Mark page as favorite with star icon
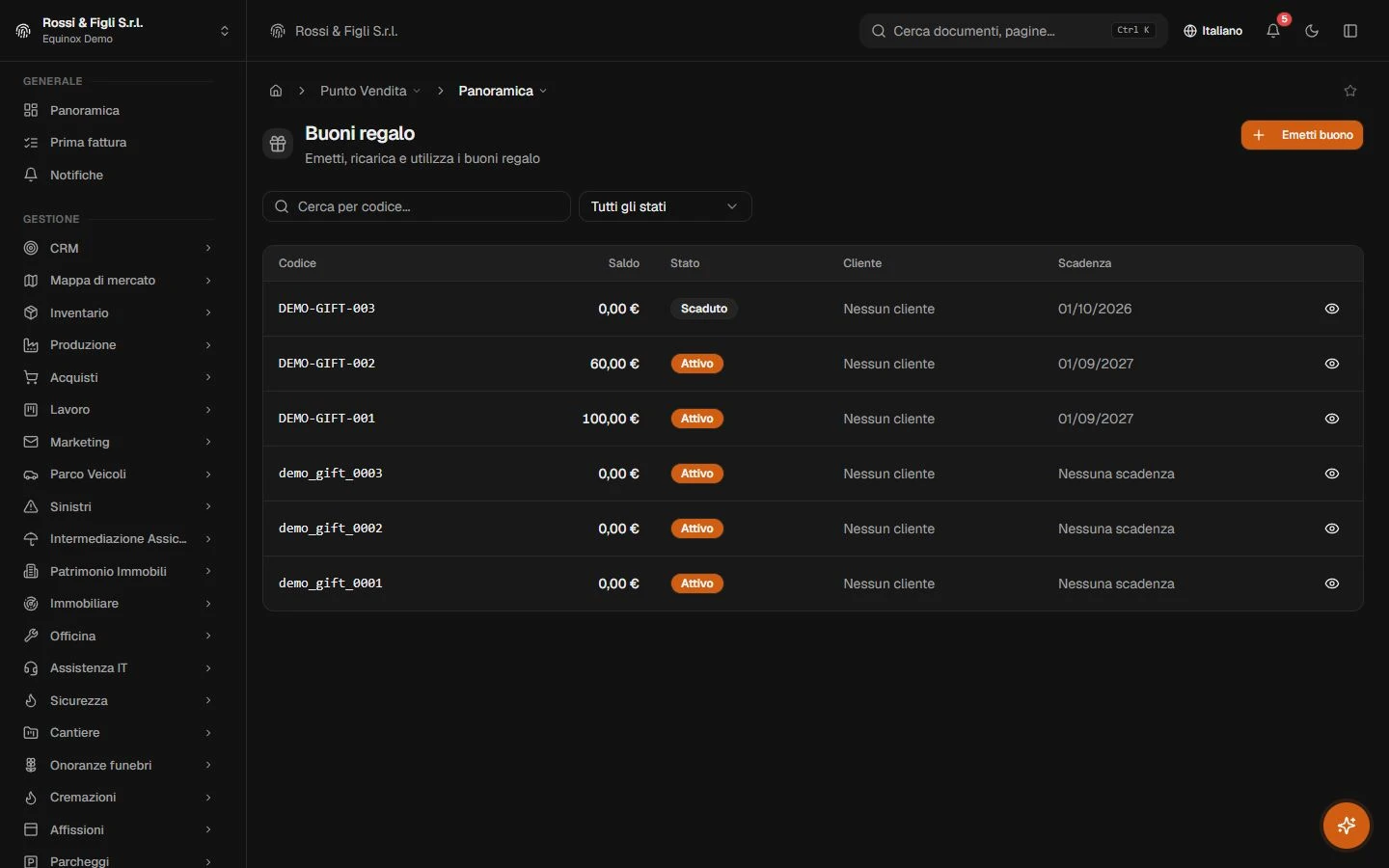 pyautogui.click(x=1350, y=91)
